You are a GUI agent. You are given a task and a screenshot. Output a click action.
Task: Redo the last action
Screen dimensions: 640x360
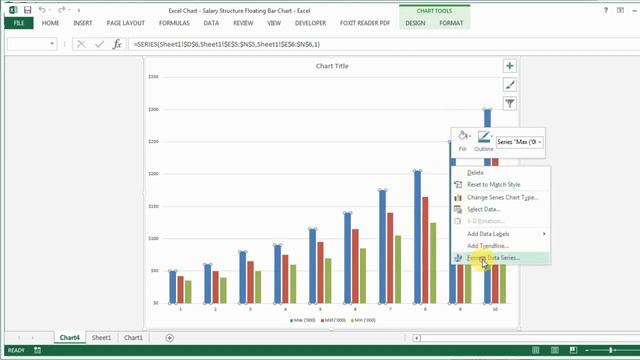62,9
